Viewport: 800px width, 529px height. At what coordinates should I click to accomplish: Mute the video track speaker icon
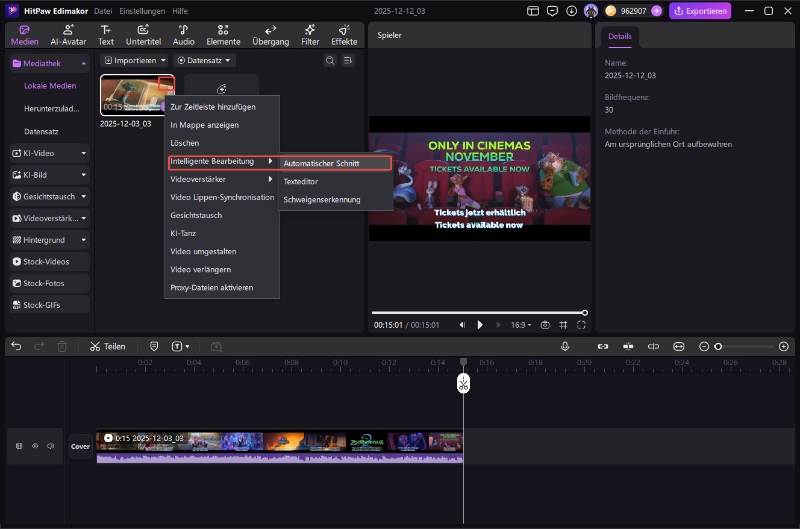[51, 446]
